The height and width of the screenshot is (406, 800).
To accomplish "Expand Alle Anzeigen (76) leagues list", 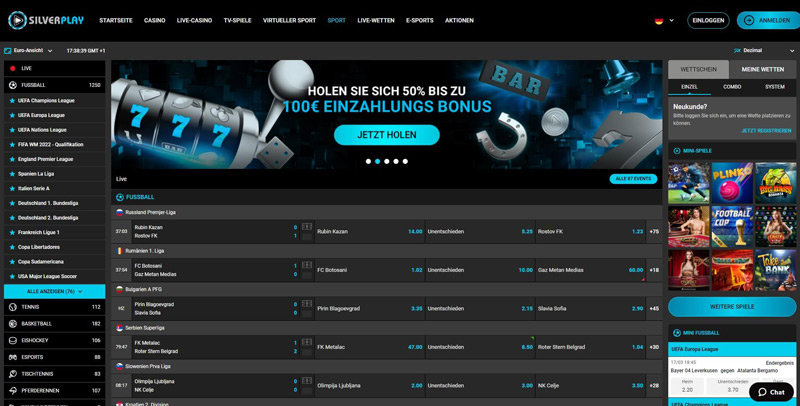I will tap(55, 292).
